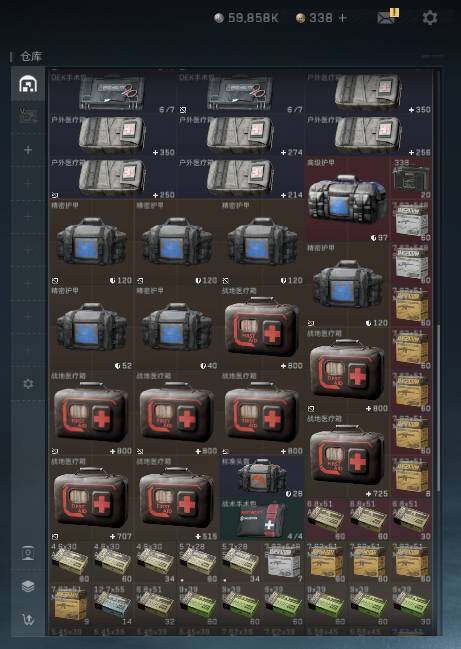Screen dimensions: 461x649
Task: Click the plus next to 338 currency
Action: pos(342,18)
